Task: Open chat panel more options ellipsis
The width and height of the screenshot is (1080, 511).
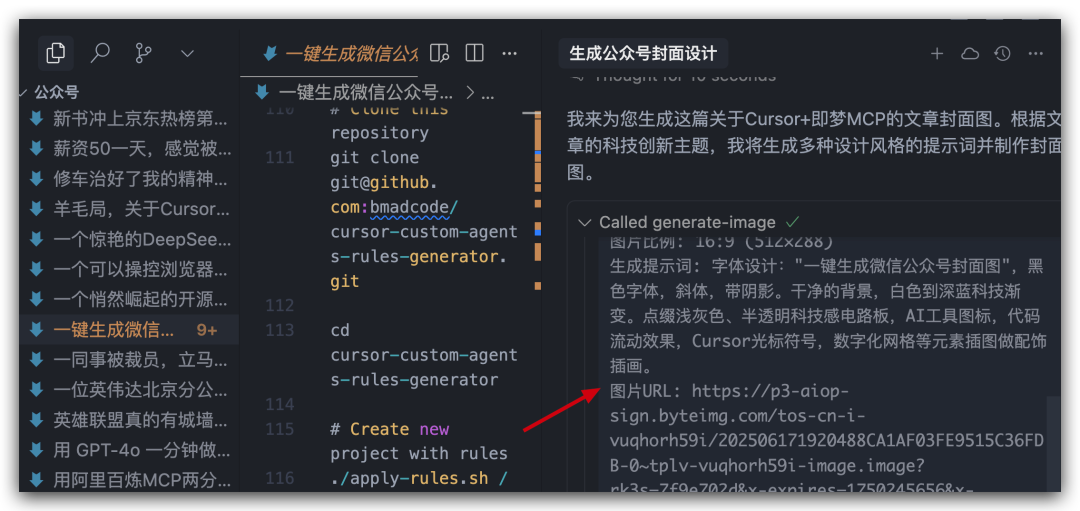Action: (x=1036, y=54)
